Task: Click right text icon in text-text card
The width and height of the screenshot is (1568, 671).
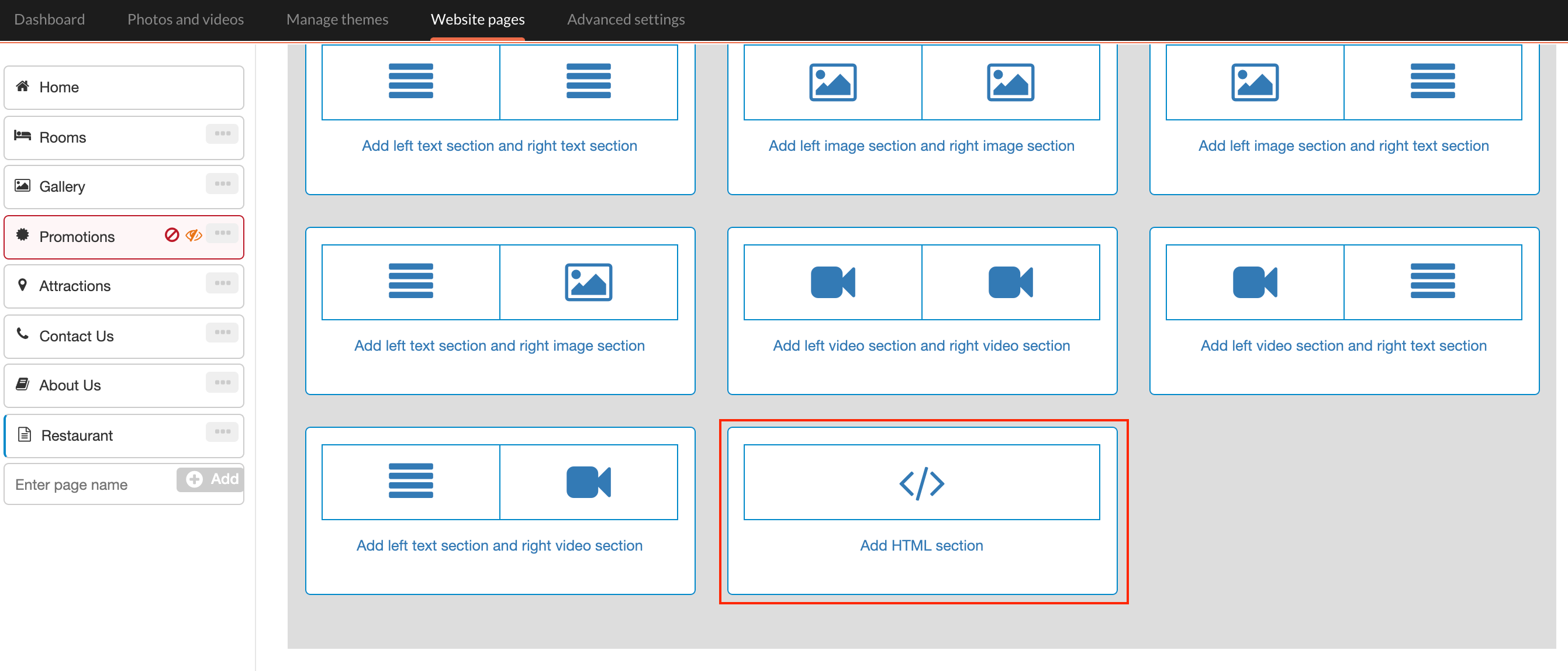Action: 589,81
